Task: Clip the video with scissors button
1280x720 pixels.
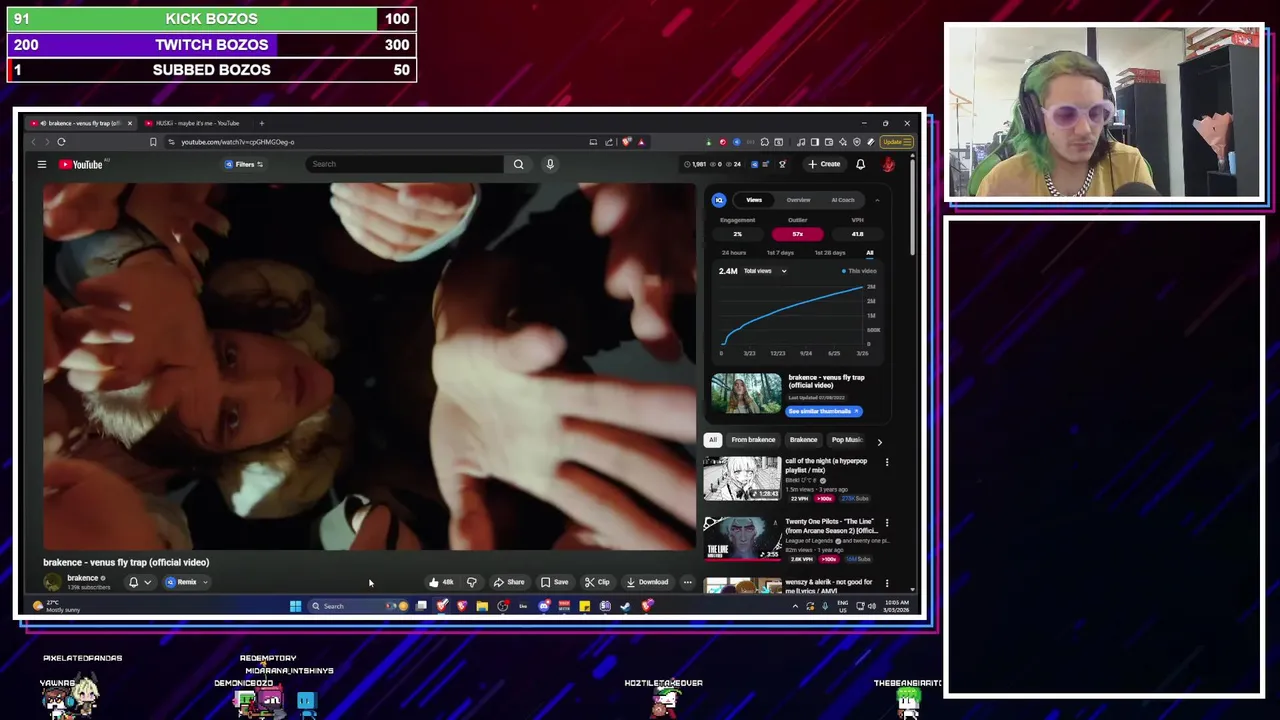Action: (598, 582)
